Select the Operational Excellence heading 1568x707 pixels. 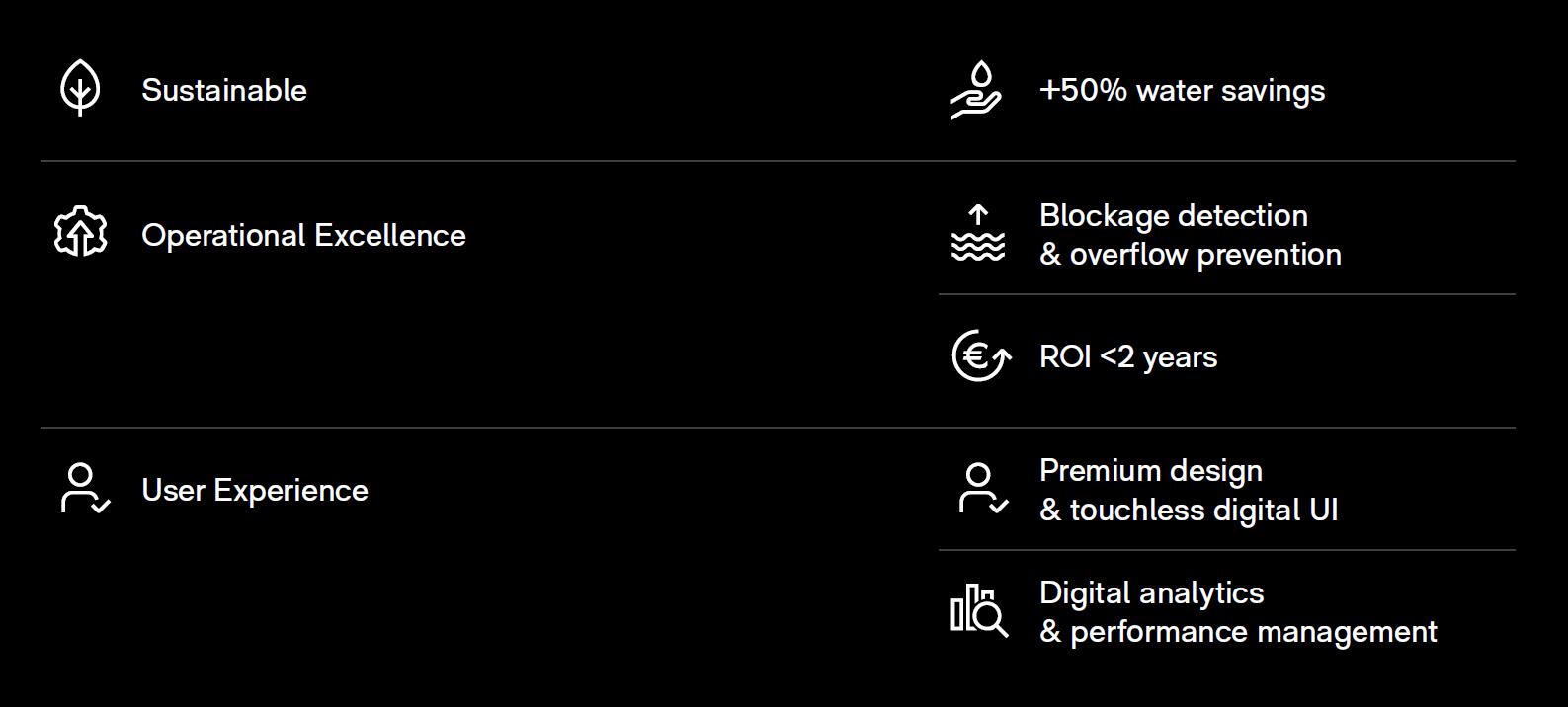[303, 236]
